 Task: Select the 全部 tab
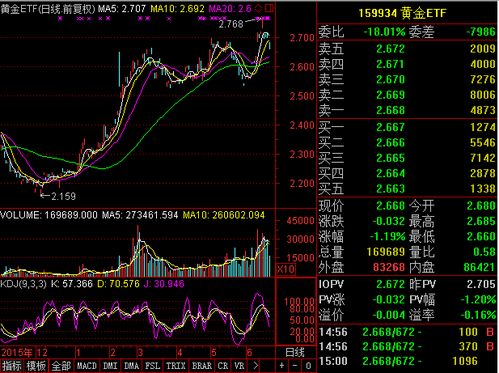point(61,366)
